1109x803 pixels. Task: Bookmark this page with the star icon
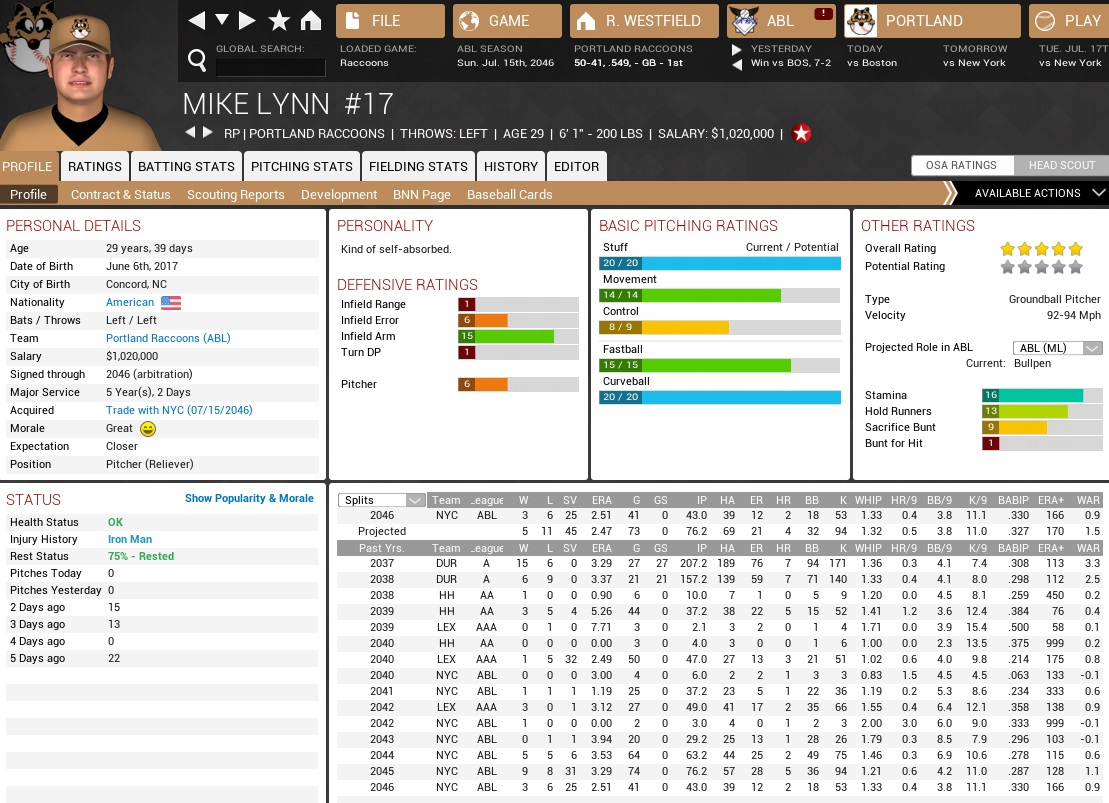tap(279, 21)
